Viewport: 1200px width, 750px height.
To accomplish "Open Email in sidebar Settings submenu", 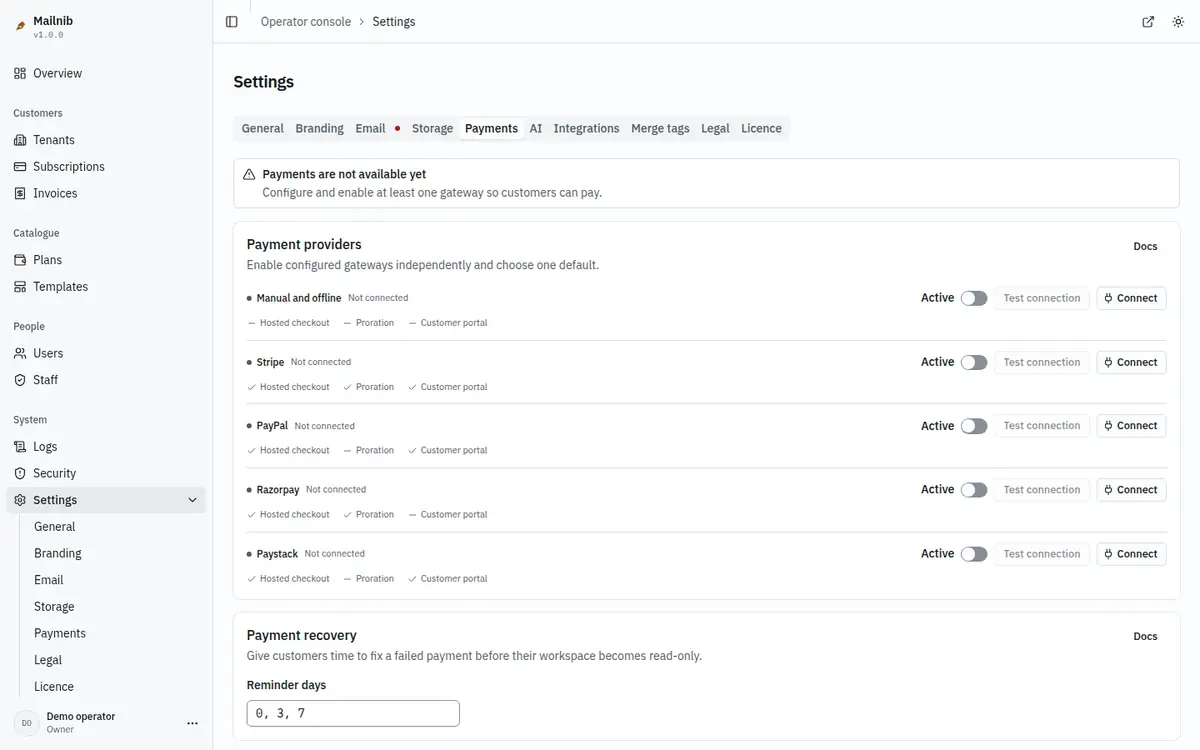I will pyautogui.click(x=49, y=580).
